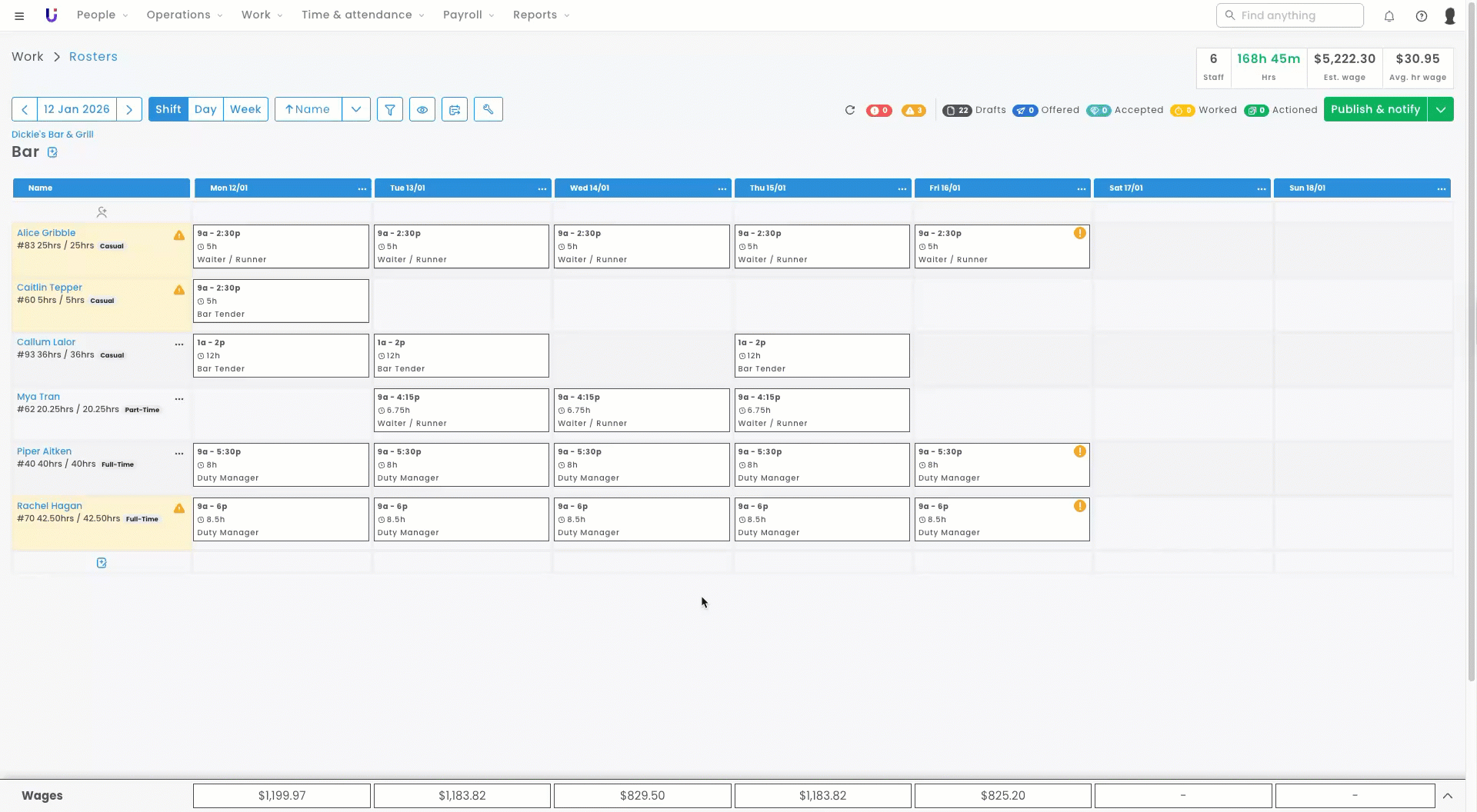Click the Find anything search field
This screenshot has width=1477, height=812.
click(x=1290, y=15)
